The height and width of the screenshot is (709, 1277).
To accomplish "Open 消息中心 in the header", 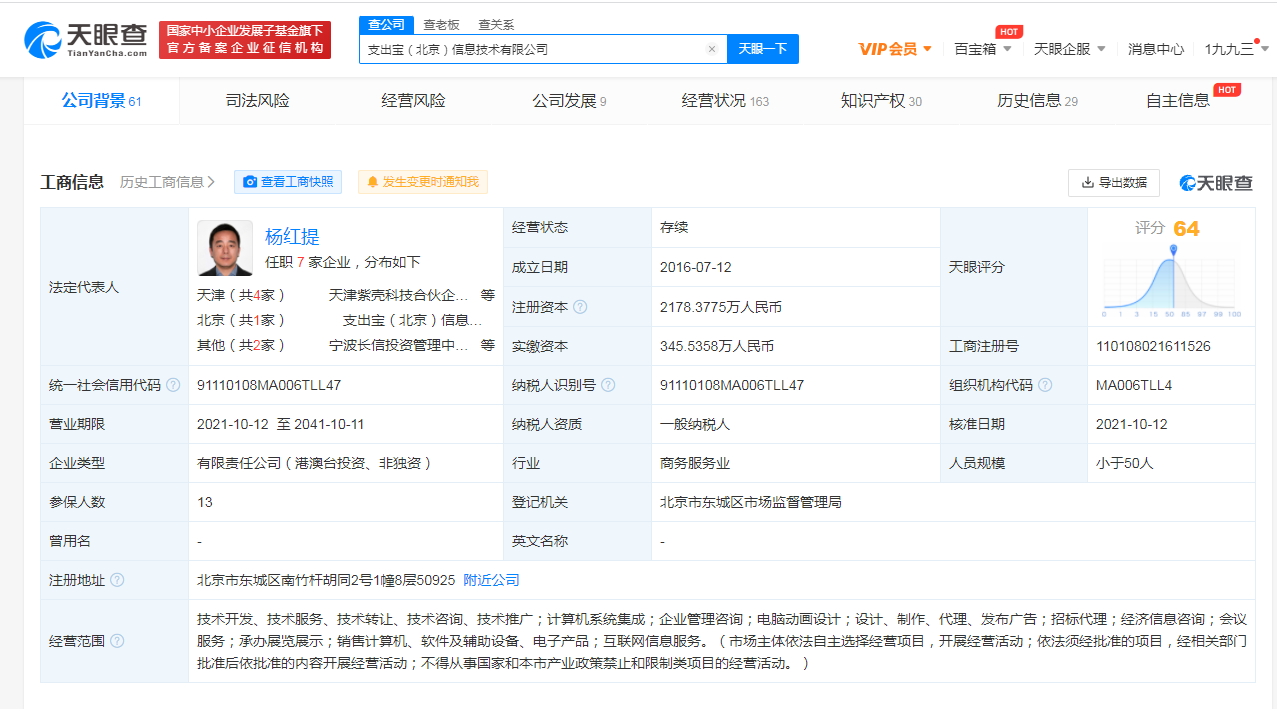I will 1156,49.
